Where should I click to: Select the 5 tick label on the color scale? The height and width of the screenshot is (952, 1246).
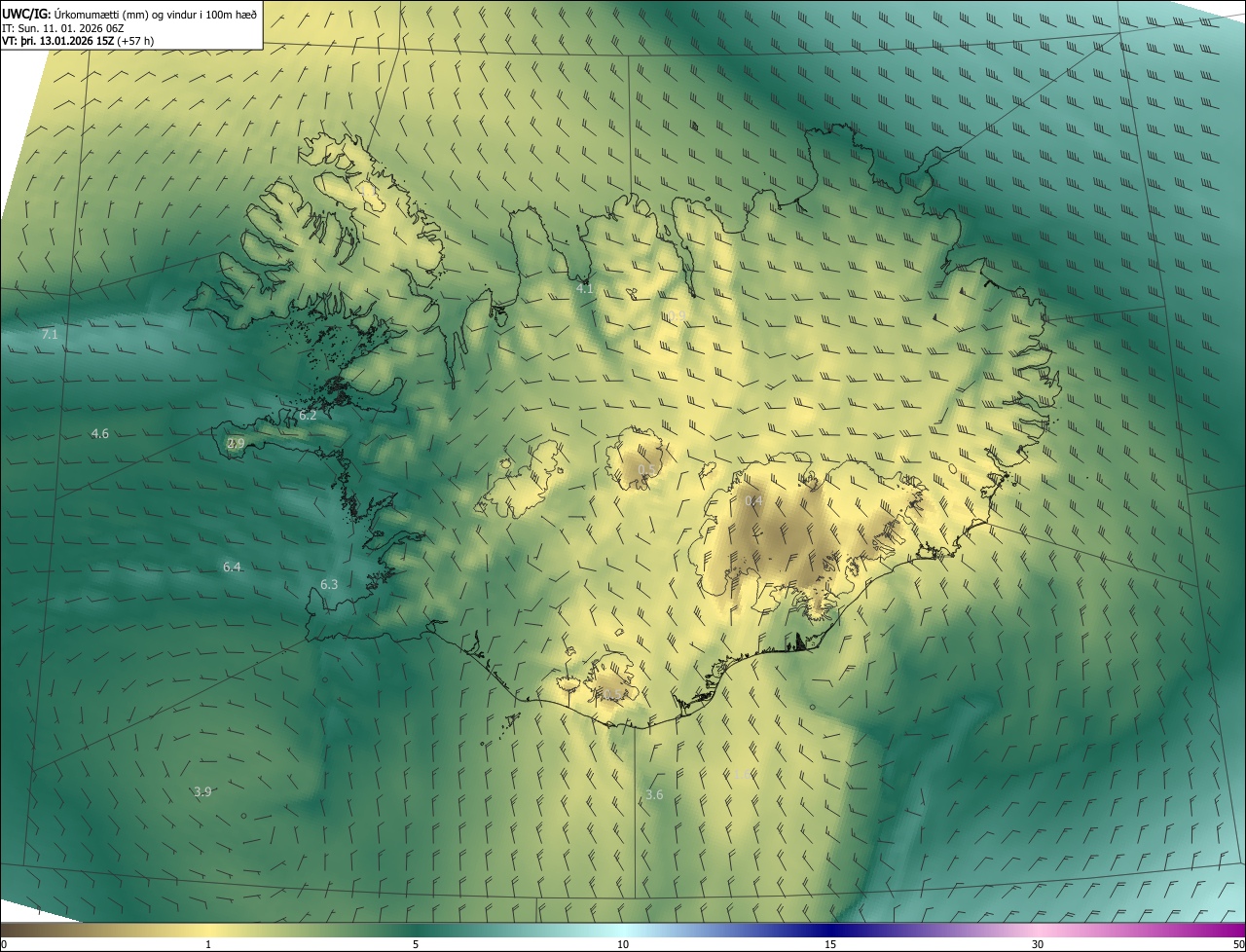click(416, 944)
